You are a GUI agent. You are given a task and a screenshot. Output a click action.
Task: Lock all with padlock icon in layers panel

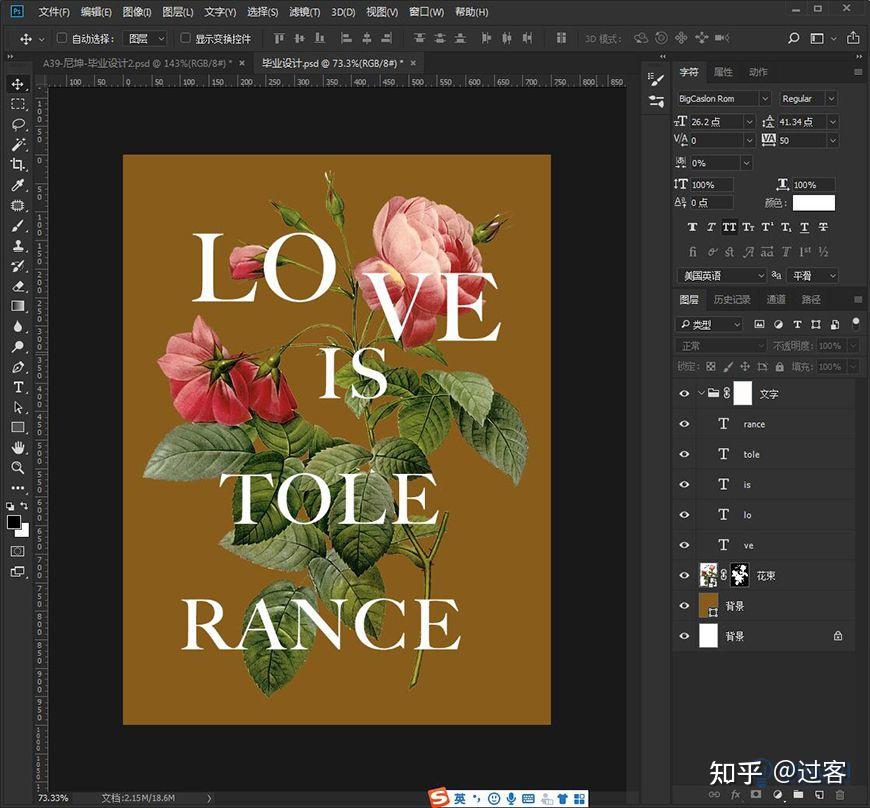coord(780,367)
